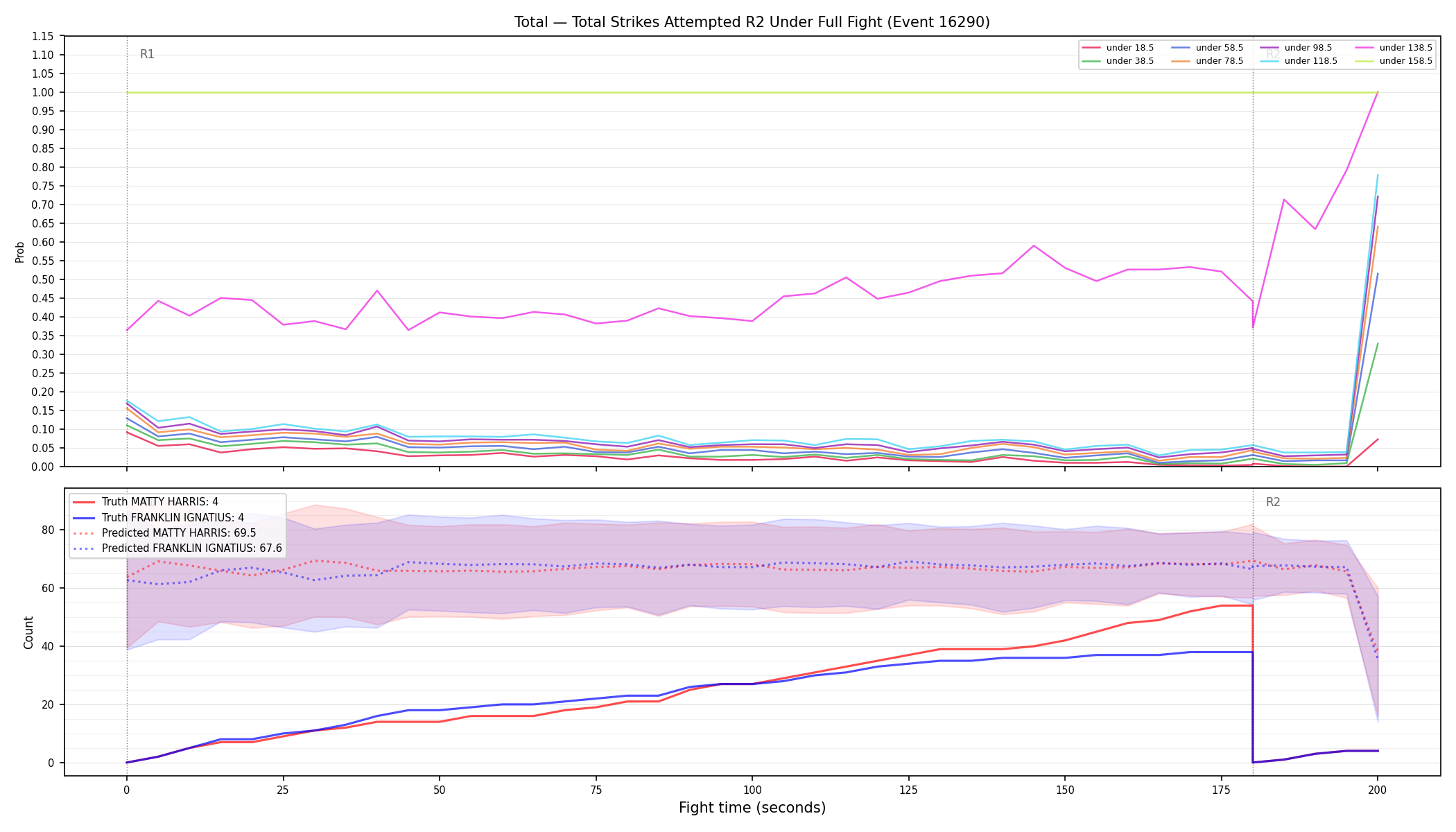Click 'Predicted MATTY HARRIS: 69.5' legend label

click(179, 532)
